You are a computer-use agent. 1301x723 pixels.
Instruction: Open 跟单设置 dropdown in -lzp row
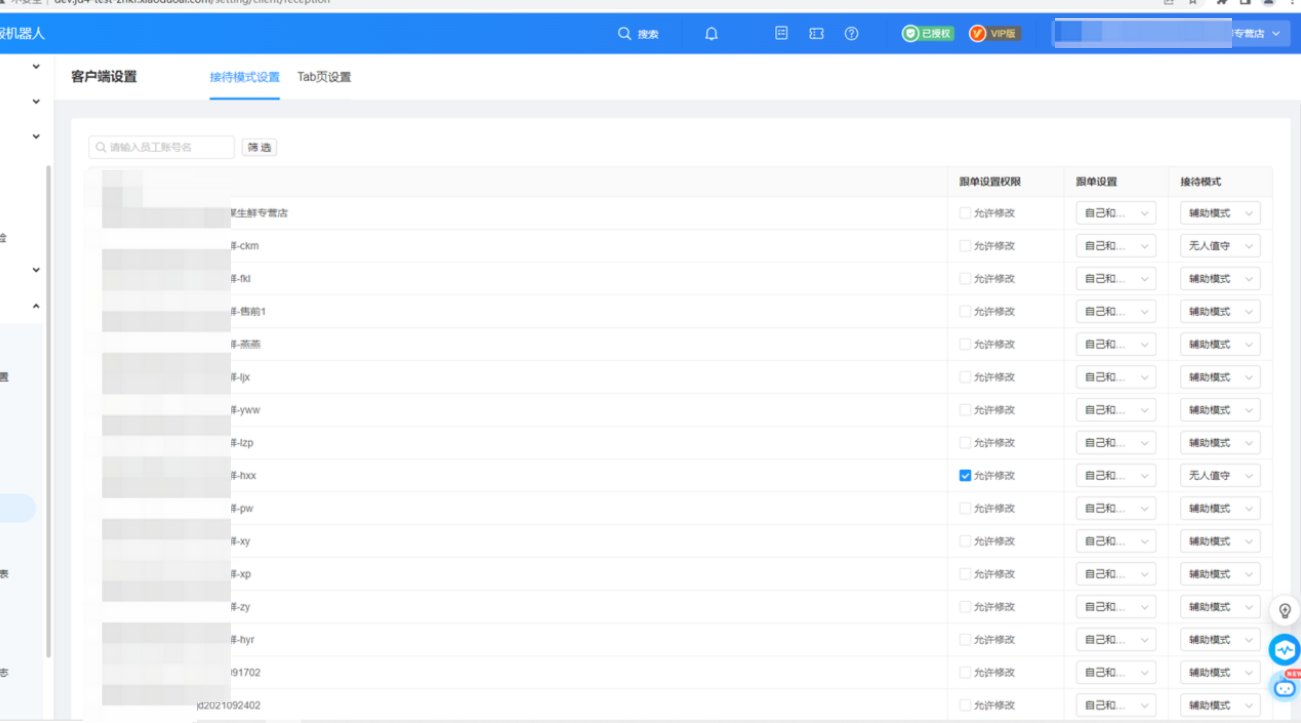coord(1116,443)
